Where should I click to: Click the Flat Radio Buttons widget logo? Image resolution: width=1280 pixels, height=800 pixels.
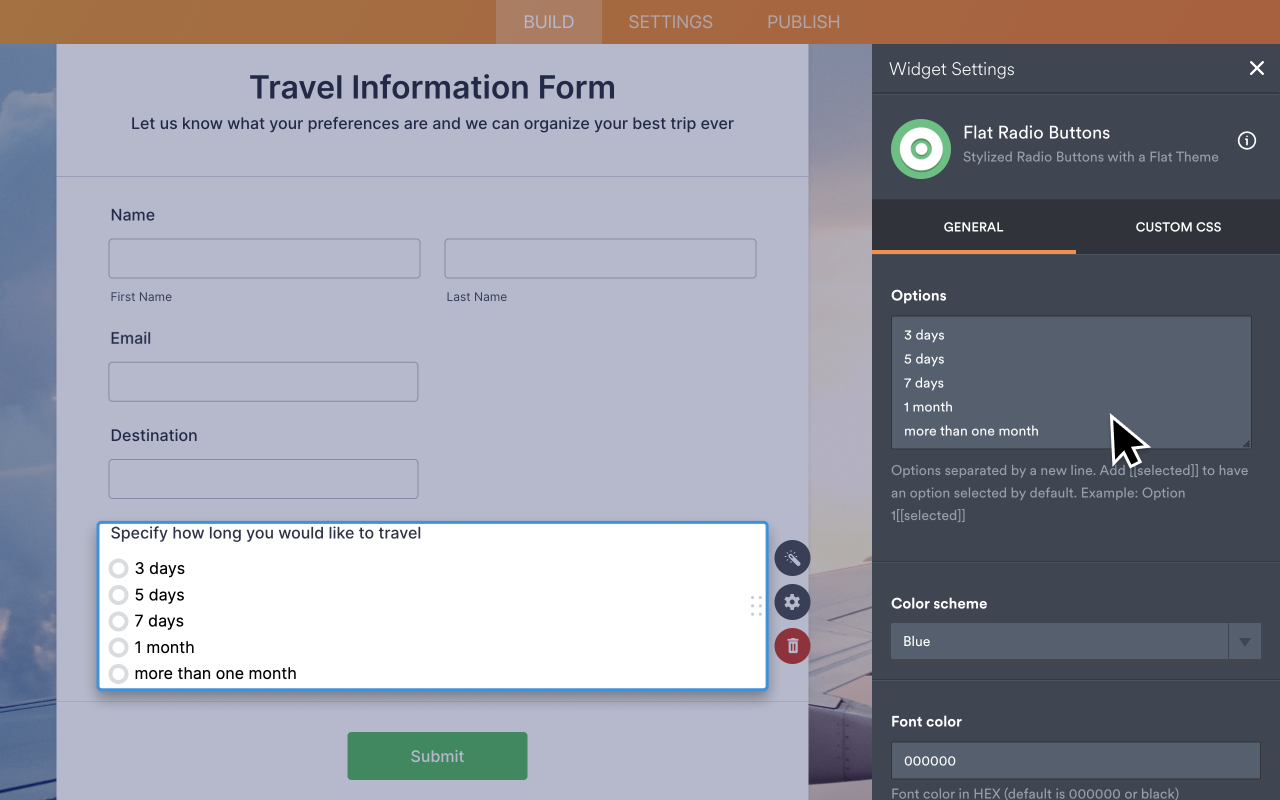(920, 148)
